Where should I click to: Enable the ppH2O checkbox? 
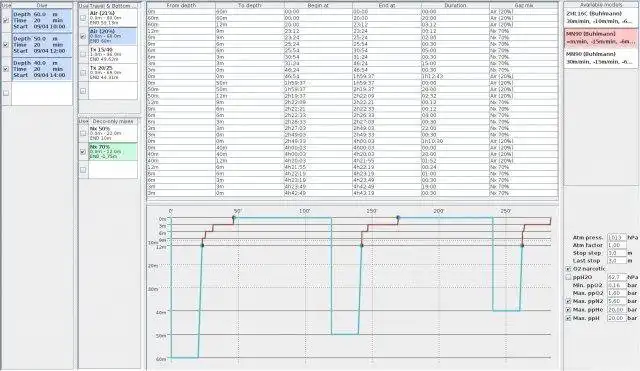(x=568, y=277)
